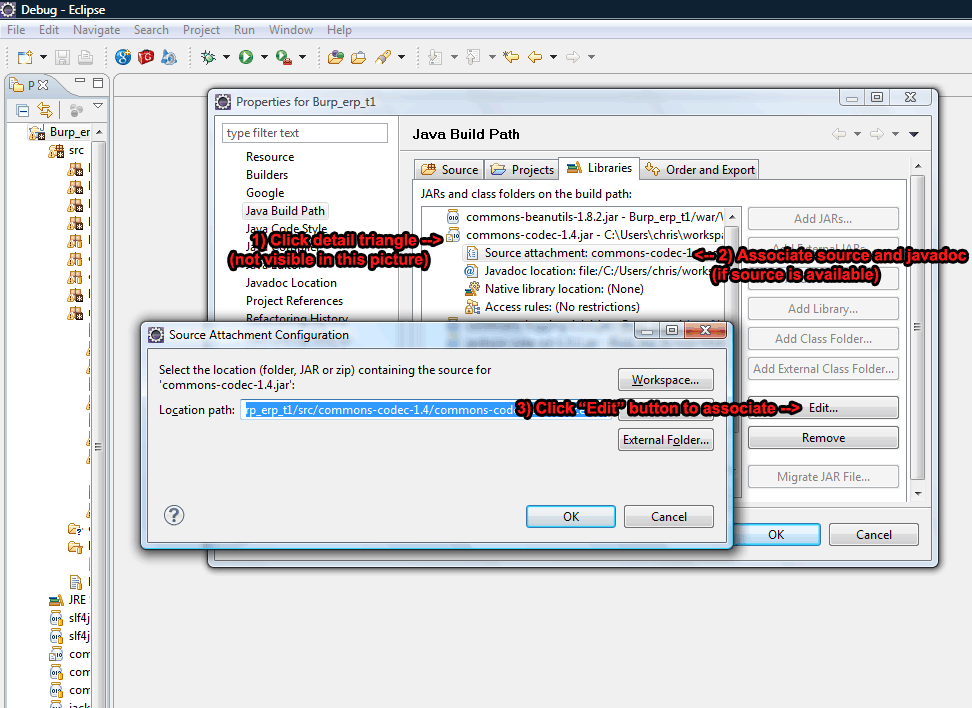Toggle Link with Editor in Package Explorer
The image size is (972, 708).
(45, 110)
